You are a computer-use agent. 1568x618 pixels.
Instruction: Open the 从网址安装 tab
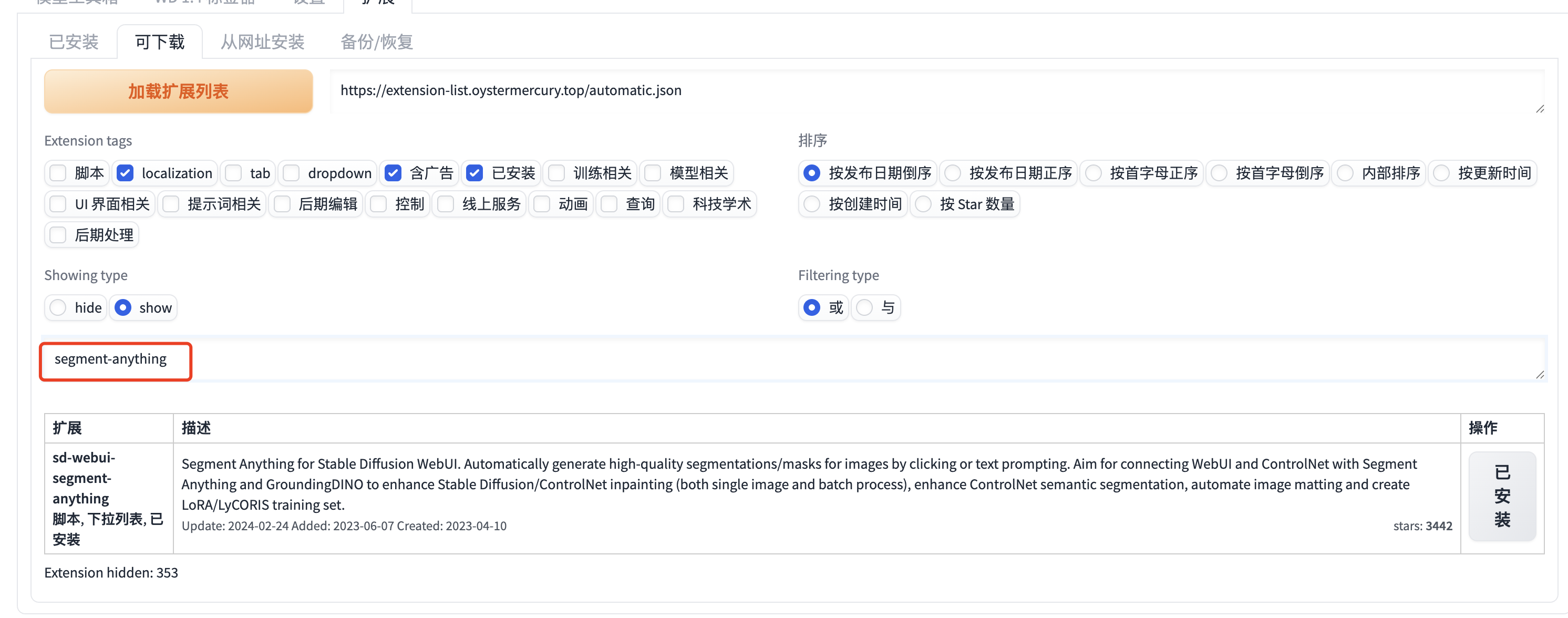(x=262, y=42)
